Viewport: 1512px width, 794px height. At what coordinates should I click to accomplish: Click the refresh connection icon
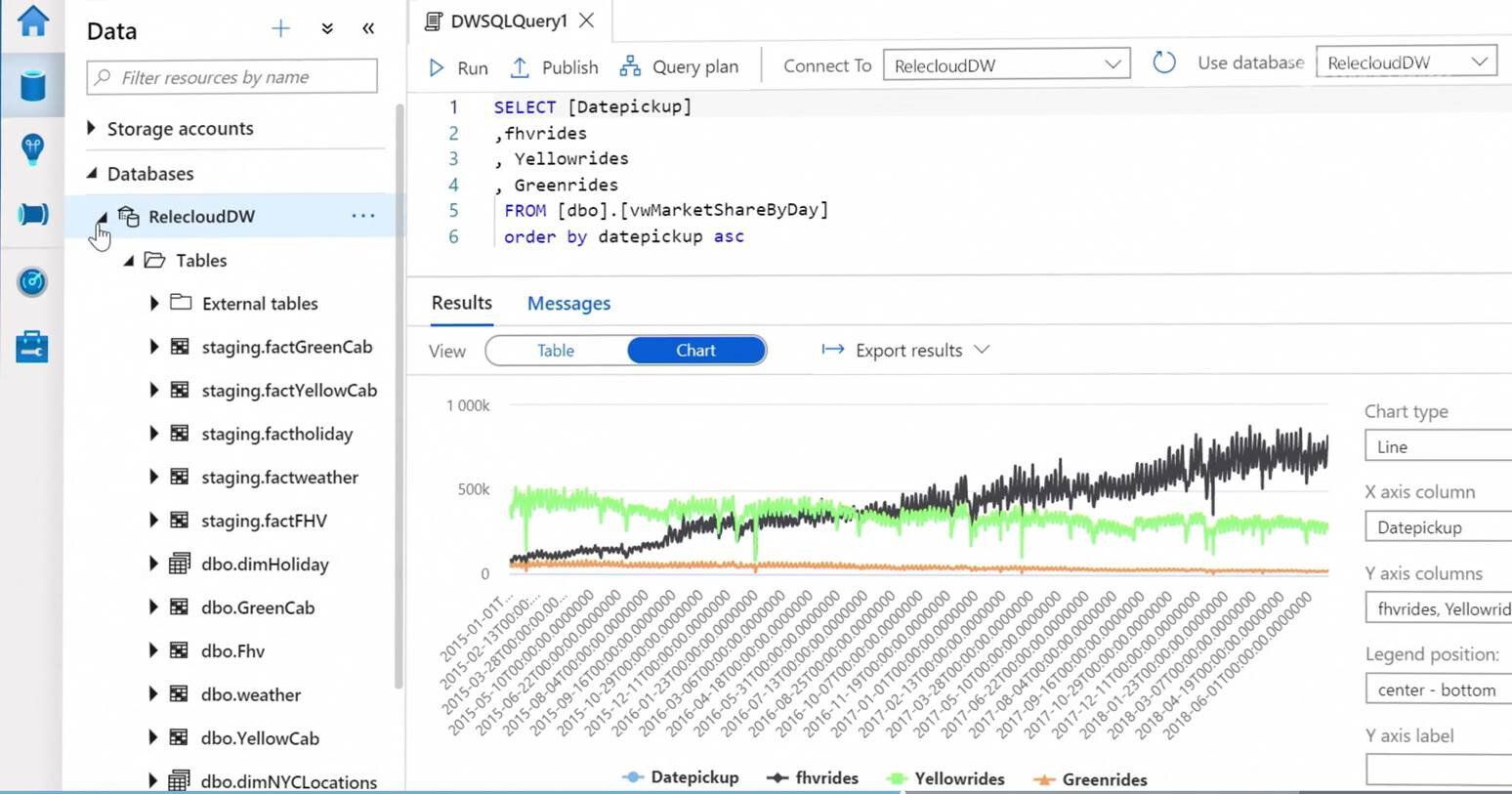1163,63
